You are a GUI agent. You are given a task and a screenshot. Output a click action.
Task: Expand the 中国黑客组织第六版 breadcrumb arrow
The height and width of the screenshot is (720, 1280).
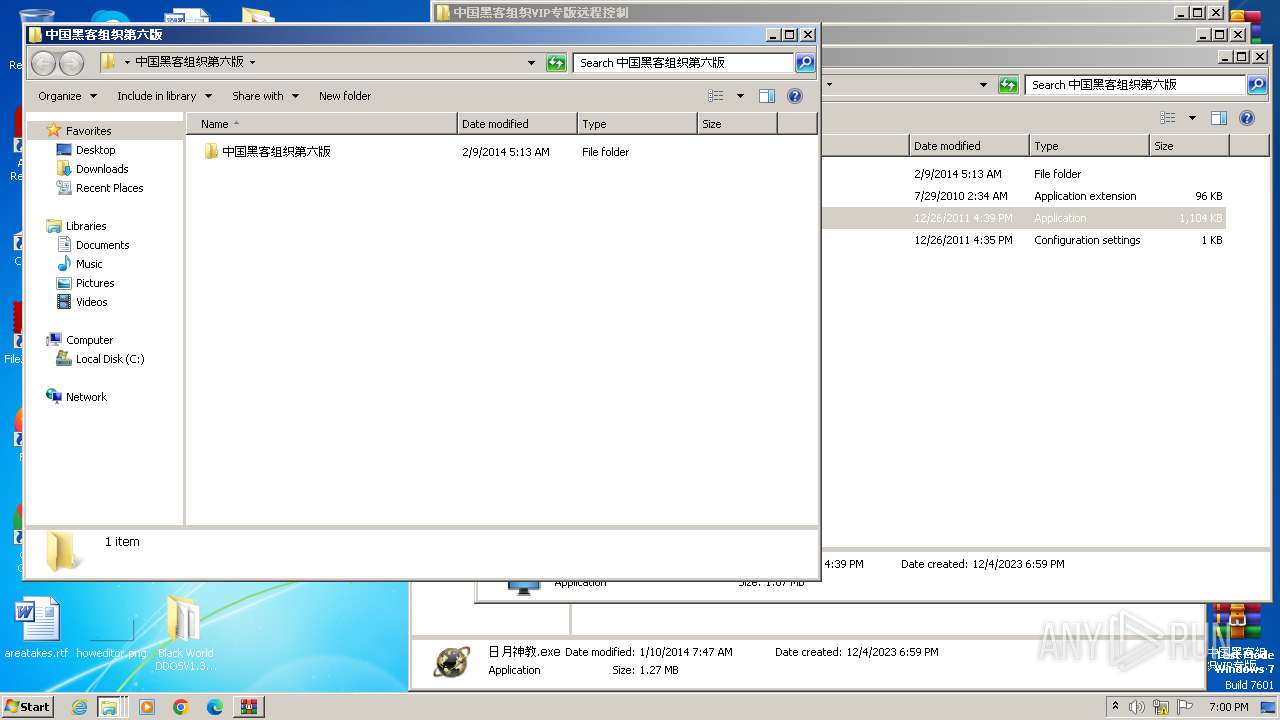[x=252, y=62]
